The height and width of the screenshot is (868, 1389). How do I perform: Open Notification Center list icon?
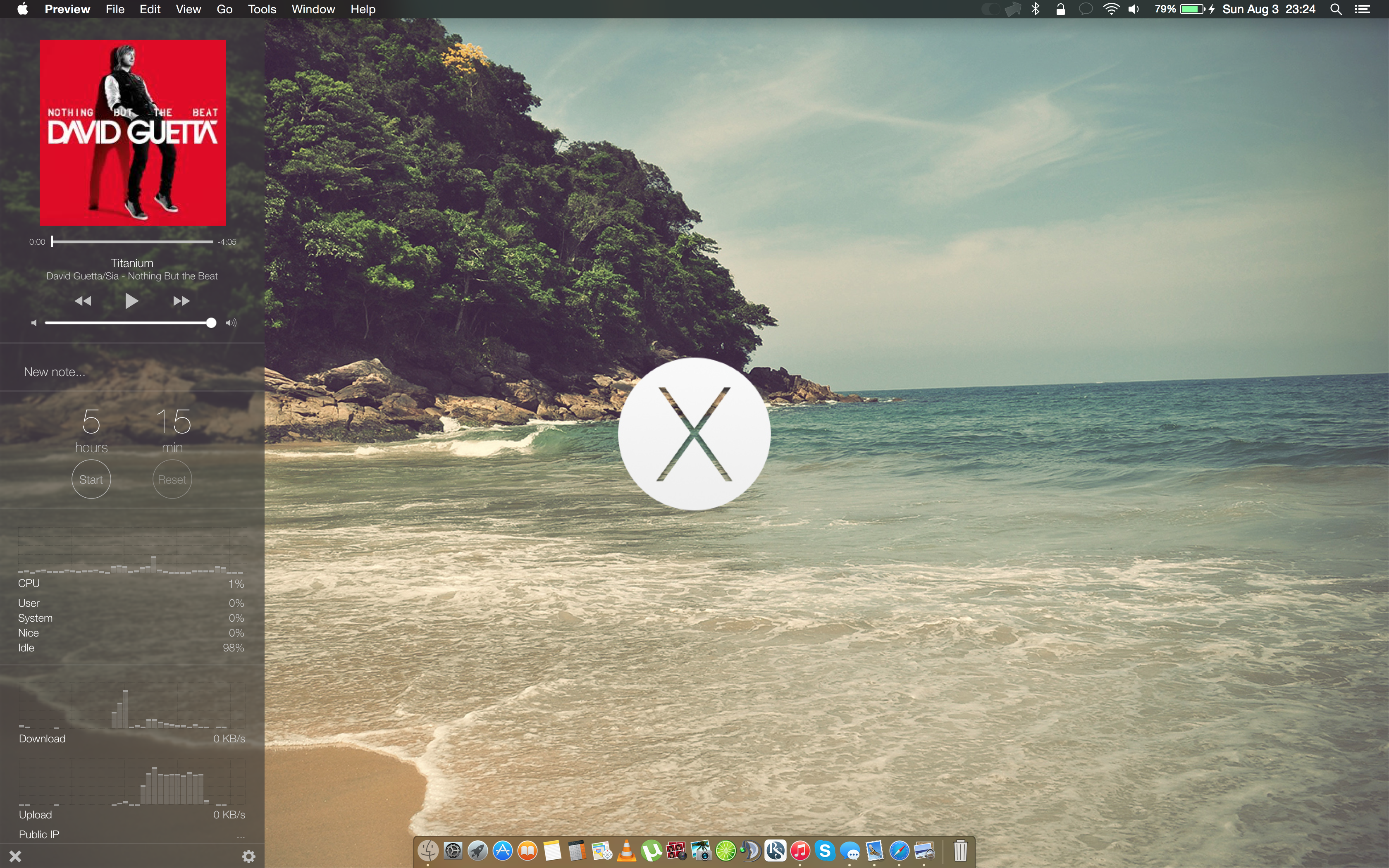click(1363, 9)
